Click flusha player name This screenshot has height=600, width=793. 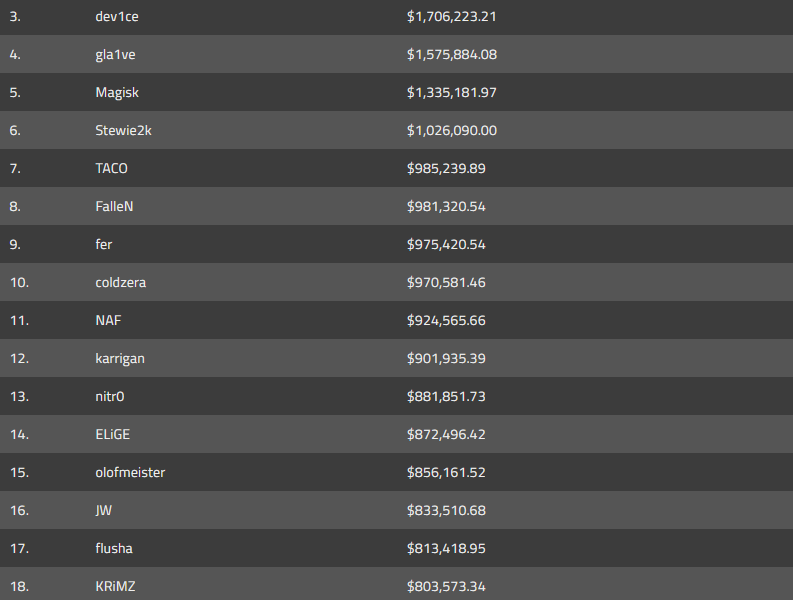pos(114,549)
